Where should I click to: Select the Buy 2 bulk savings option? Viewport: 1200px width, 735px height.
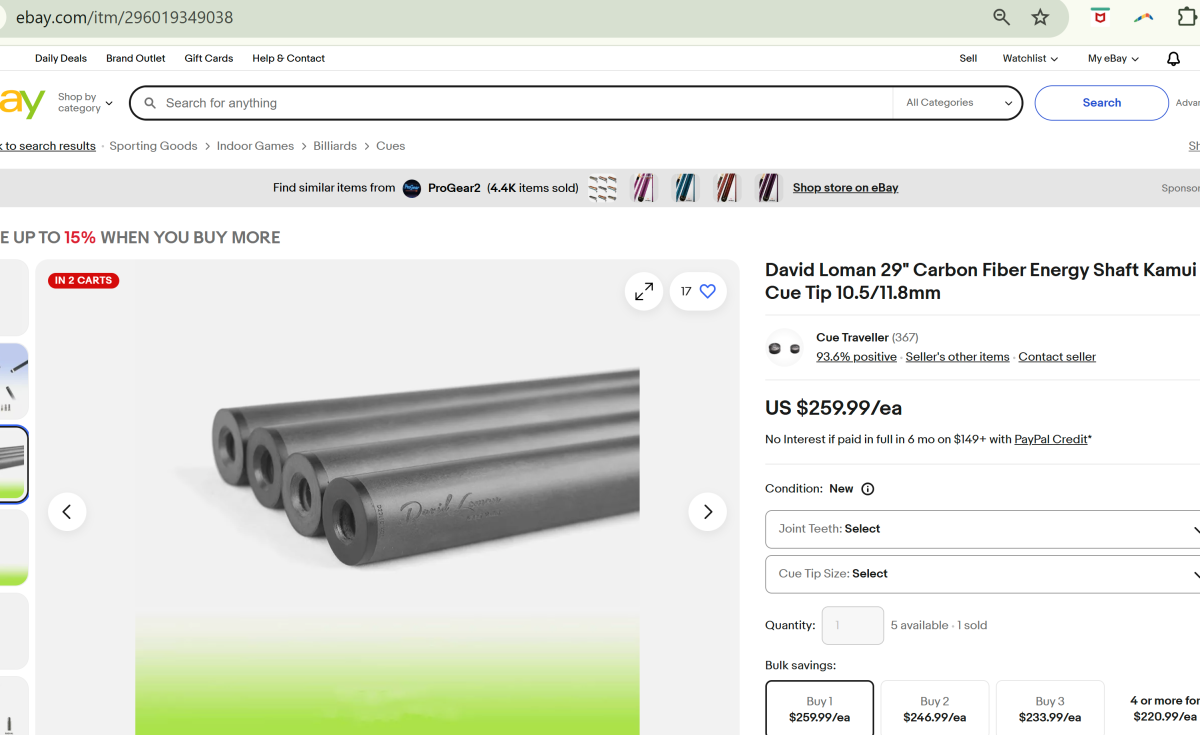[x=934, y=709]
